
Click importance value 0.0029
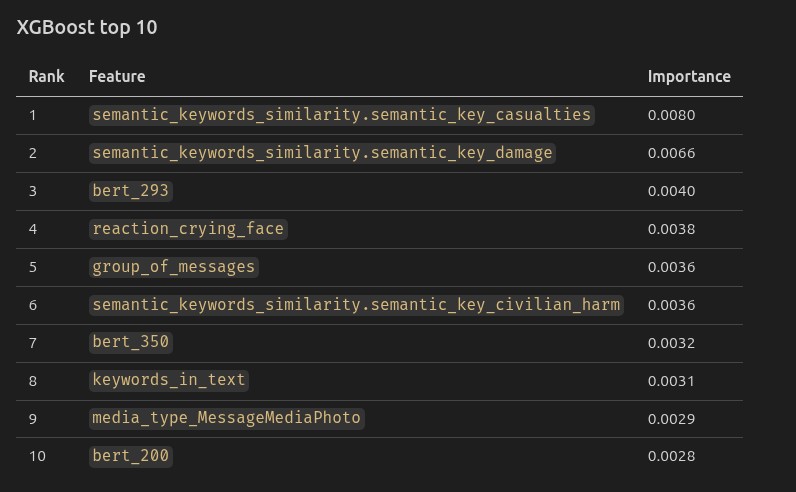(x=671, y=419)
